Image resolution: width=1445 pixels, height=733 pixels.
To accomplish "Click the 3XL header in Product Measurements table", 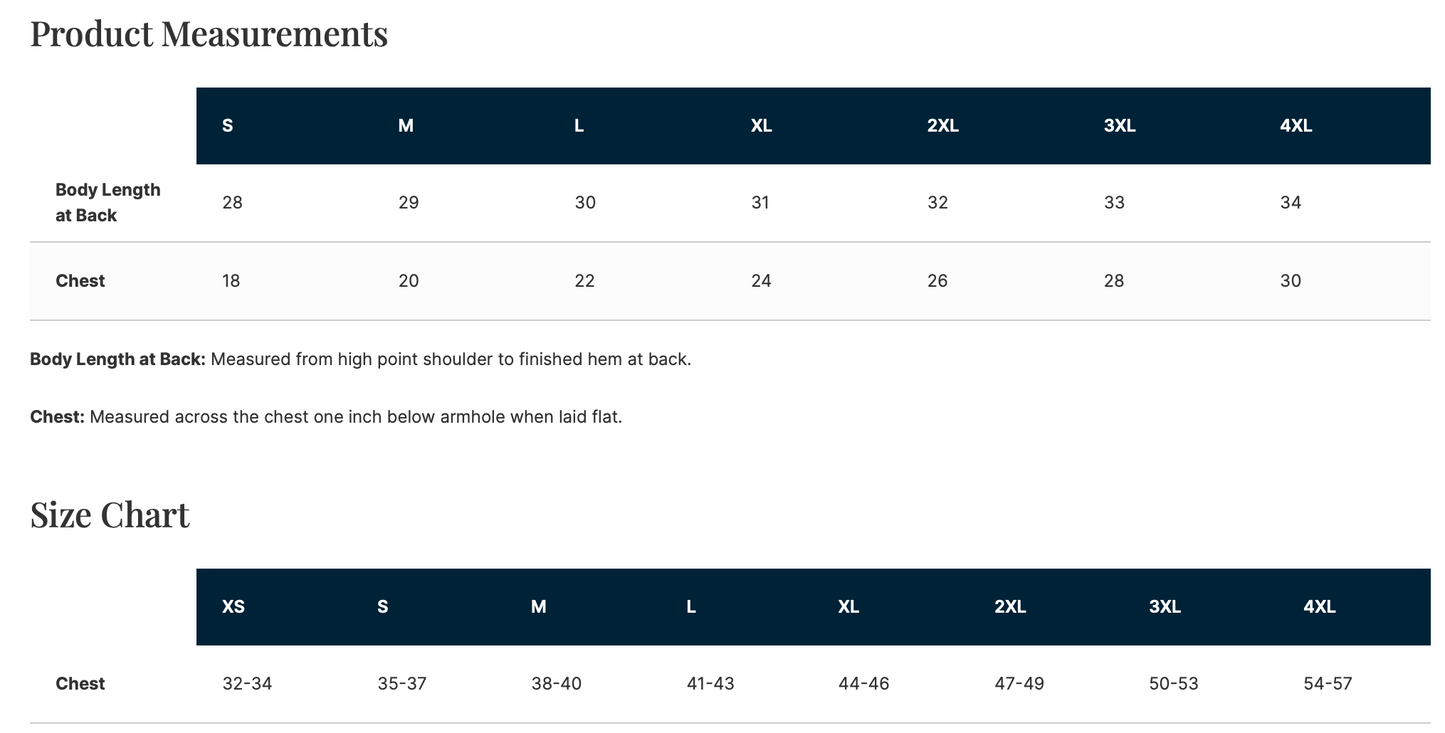I will click(1120, 126).
